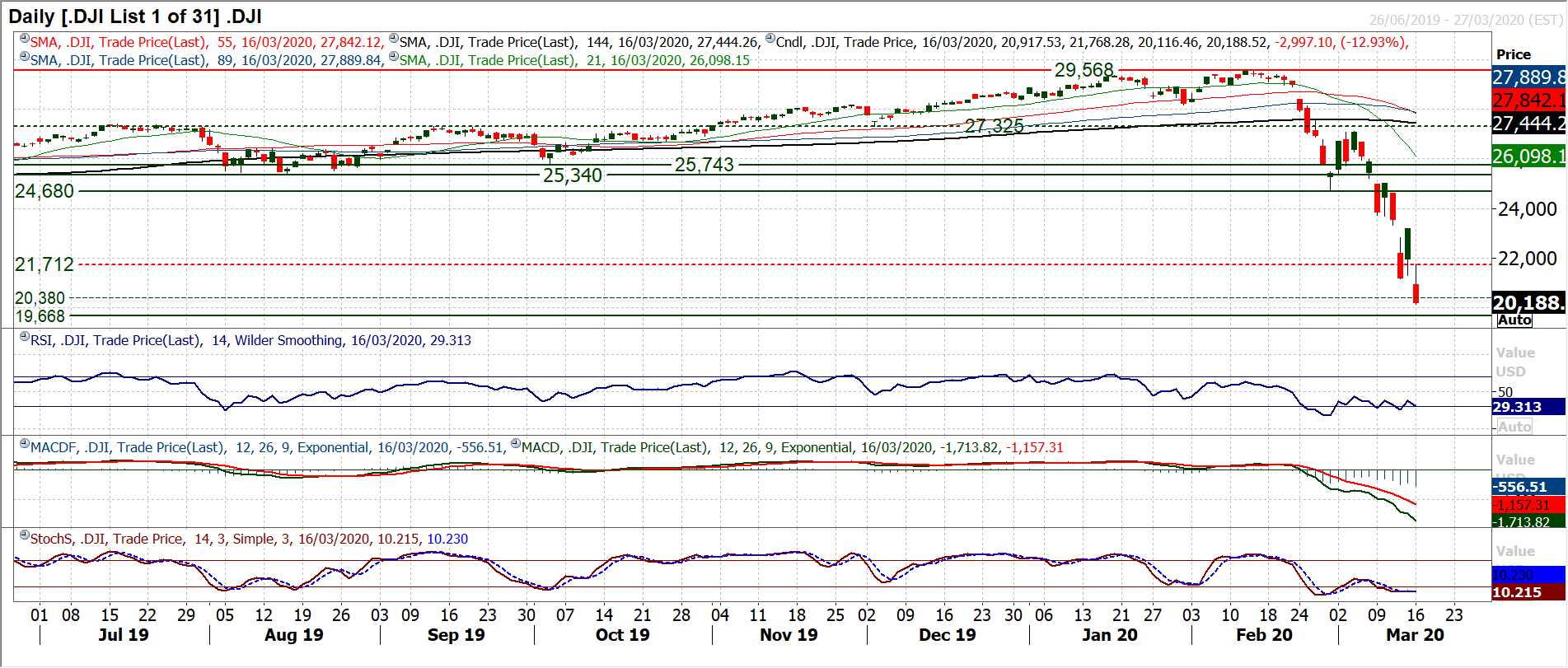Click the Auto button on the price scale
The width and height of the screenshot is (1568, 668).
click(1514, 320)
